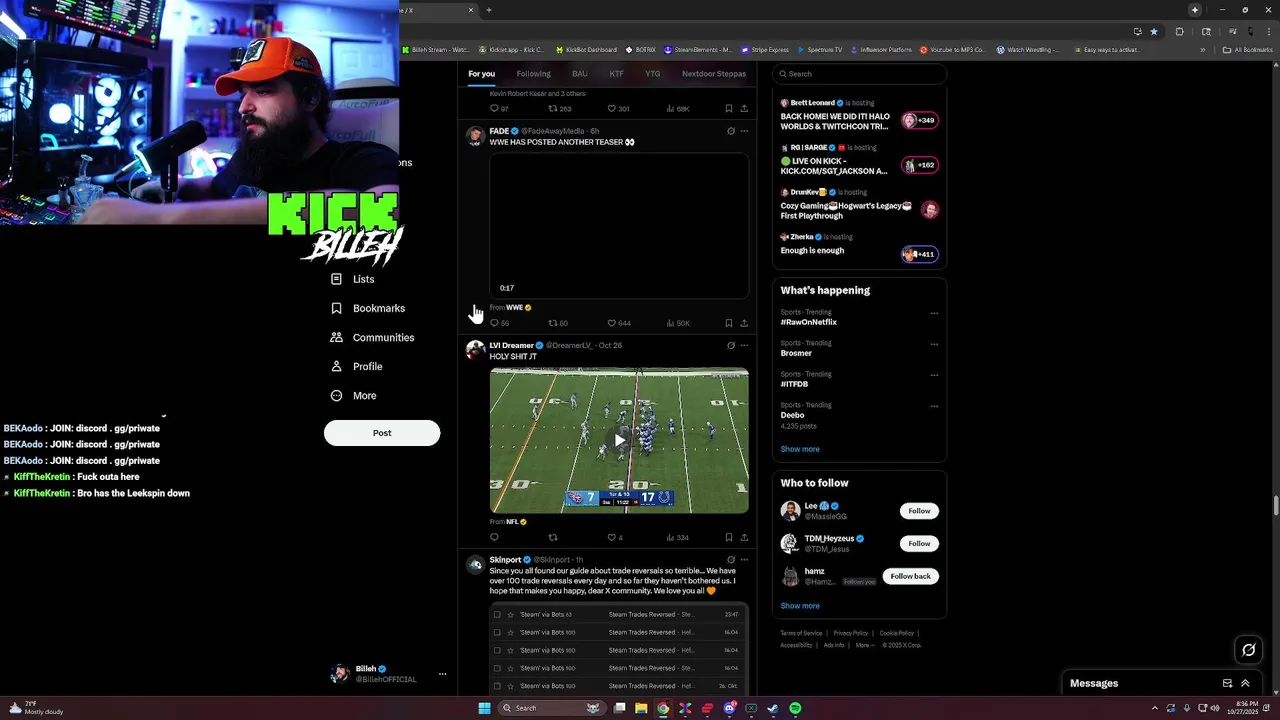Viewport: 1280px width, 720px height.
Task: Click Grok icon on FADE's post
Action: coord(731,131)
